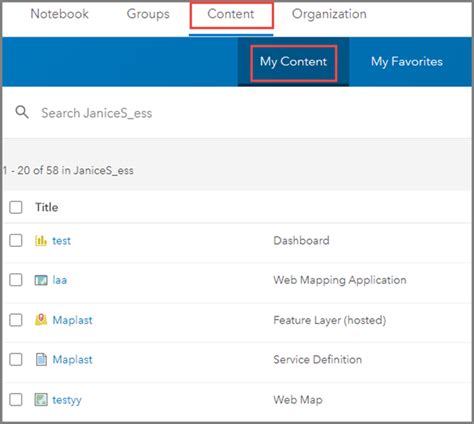
Task: Tick the Maplast Service Definition checkbox
Action: [x=16, y=359]
